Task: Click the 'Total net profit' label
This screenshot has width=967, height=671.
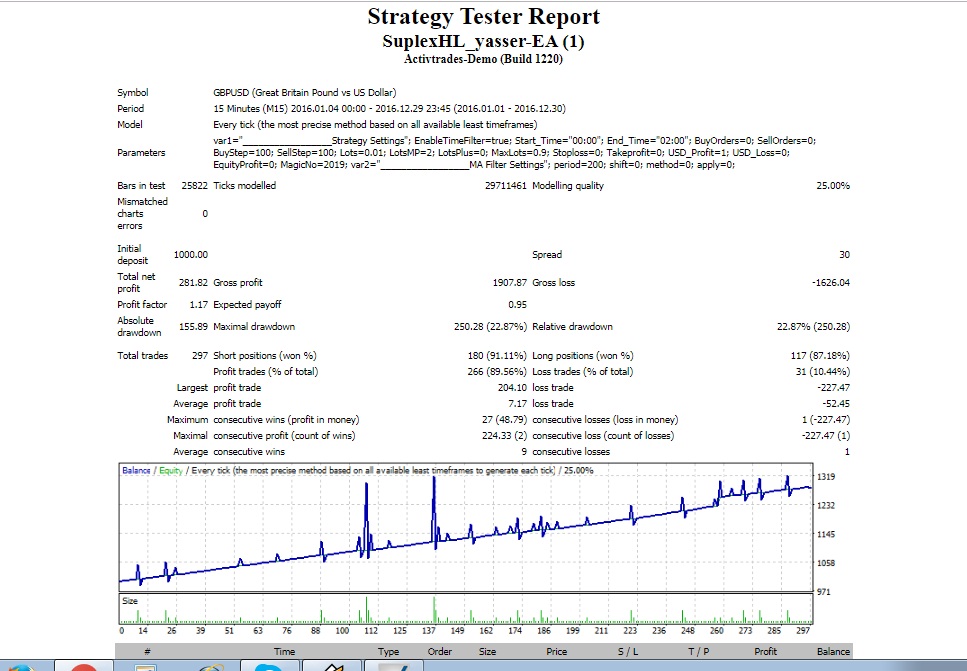Action: click(136, 282)
